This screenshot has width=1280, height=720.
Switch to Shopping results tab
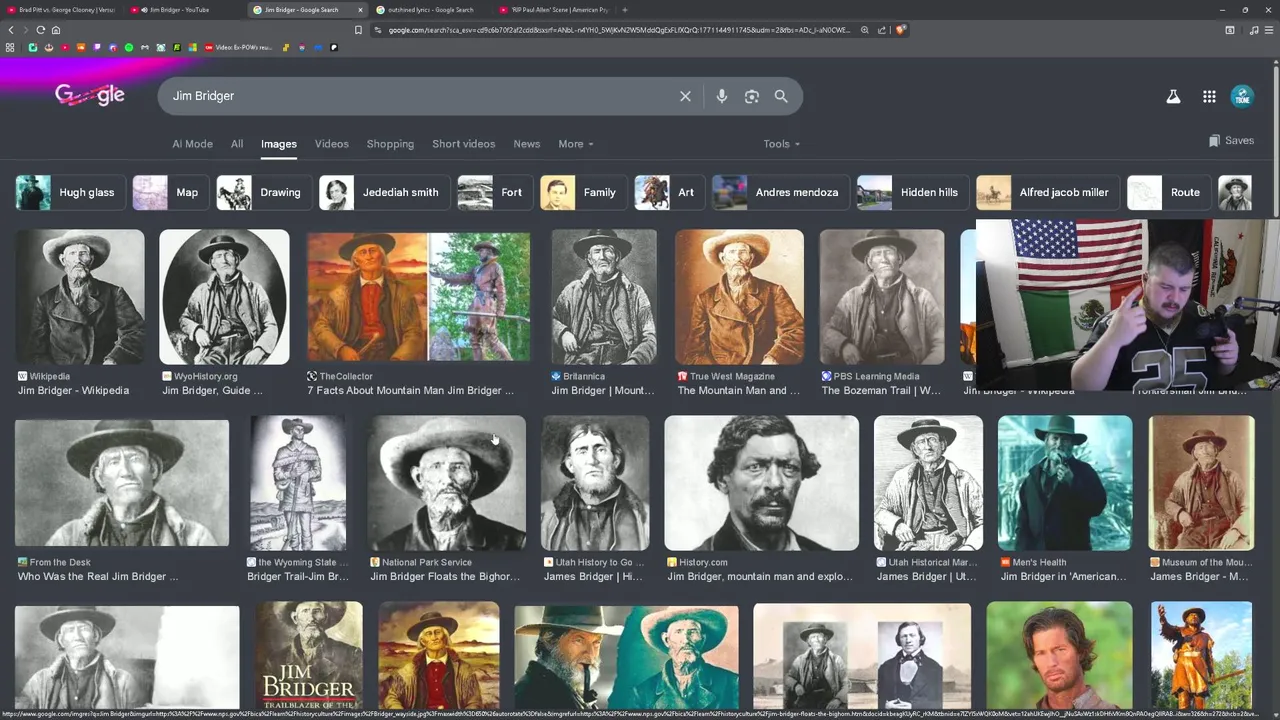click(x=390, y=144)
